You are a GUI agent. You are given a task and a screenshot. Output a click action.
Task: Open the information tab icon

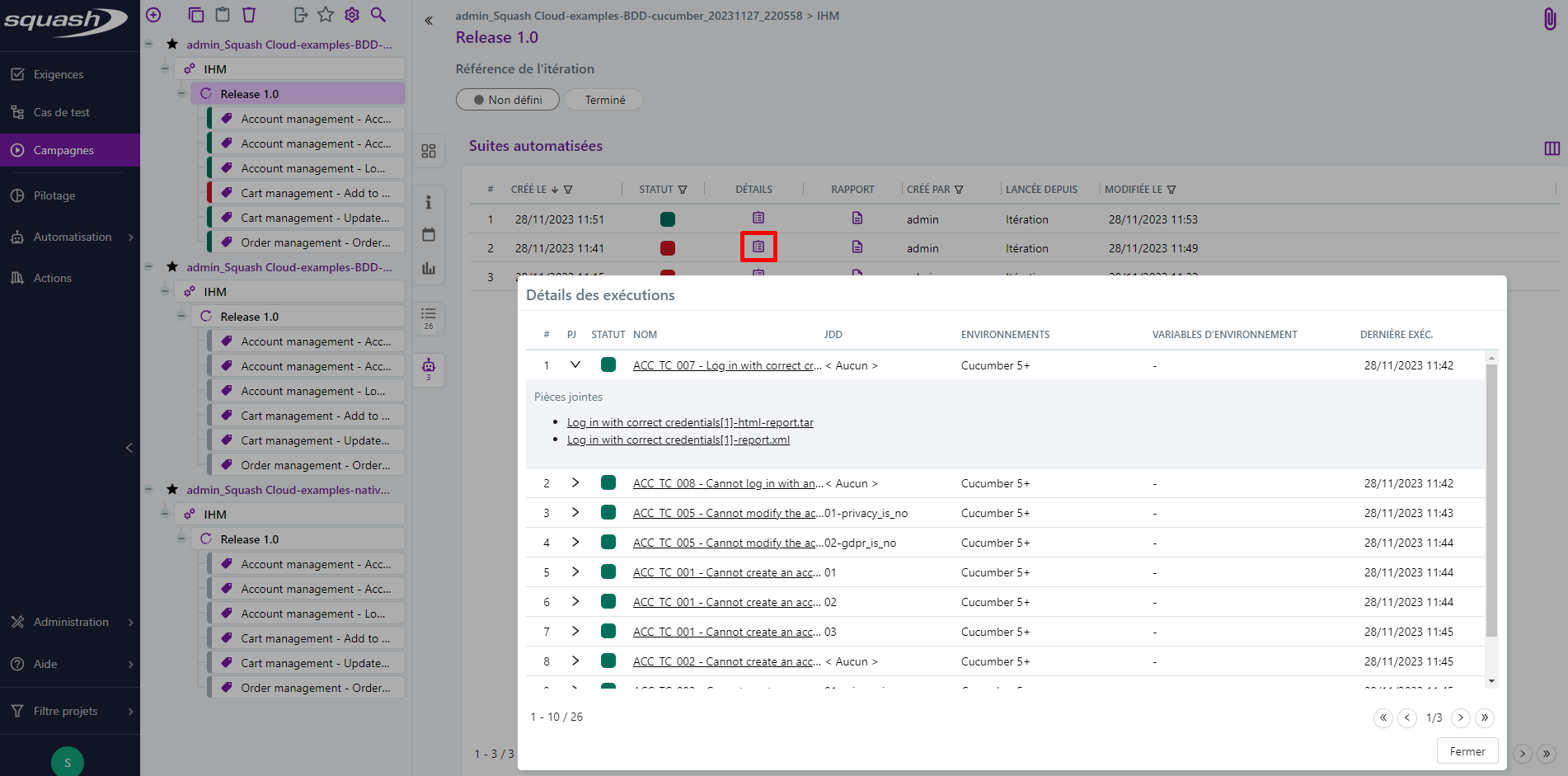click(x=429, y=202)
